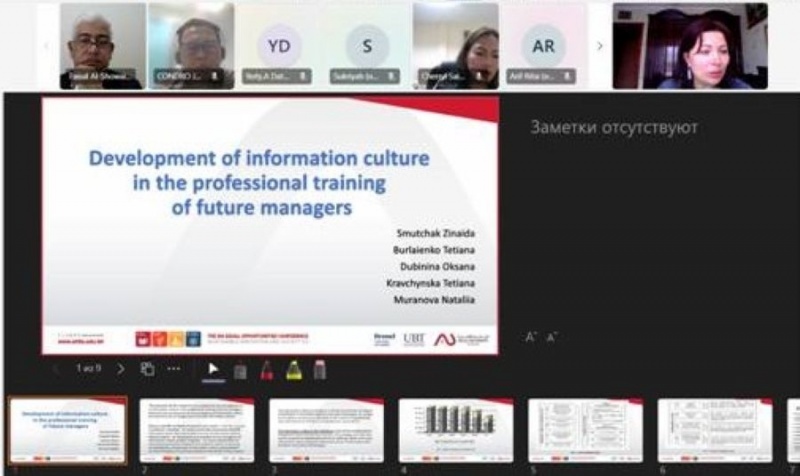Activate the yellow highlighter tool
This screenshot has height=476, width=800.
coord(294,370)
